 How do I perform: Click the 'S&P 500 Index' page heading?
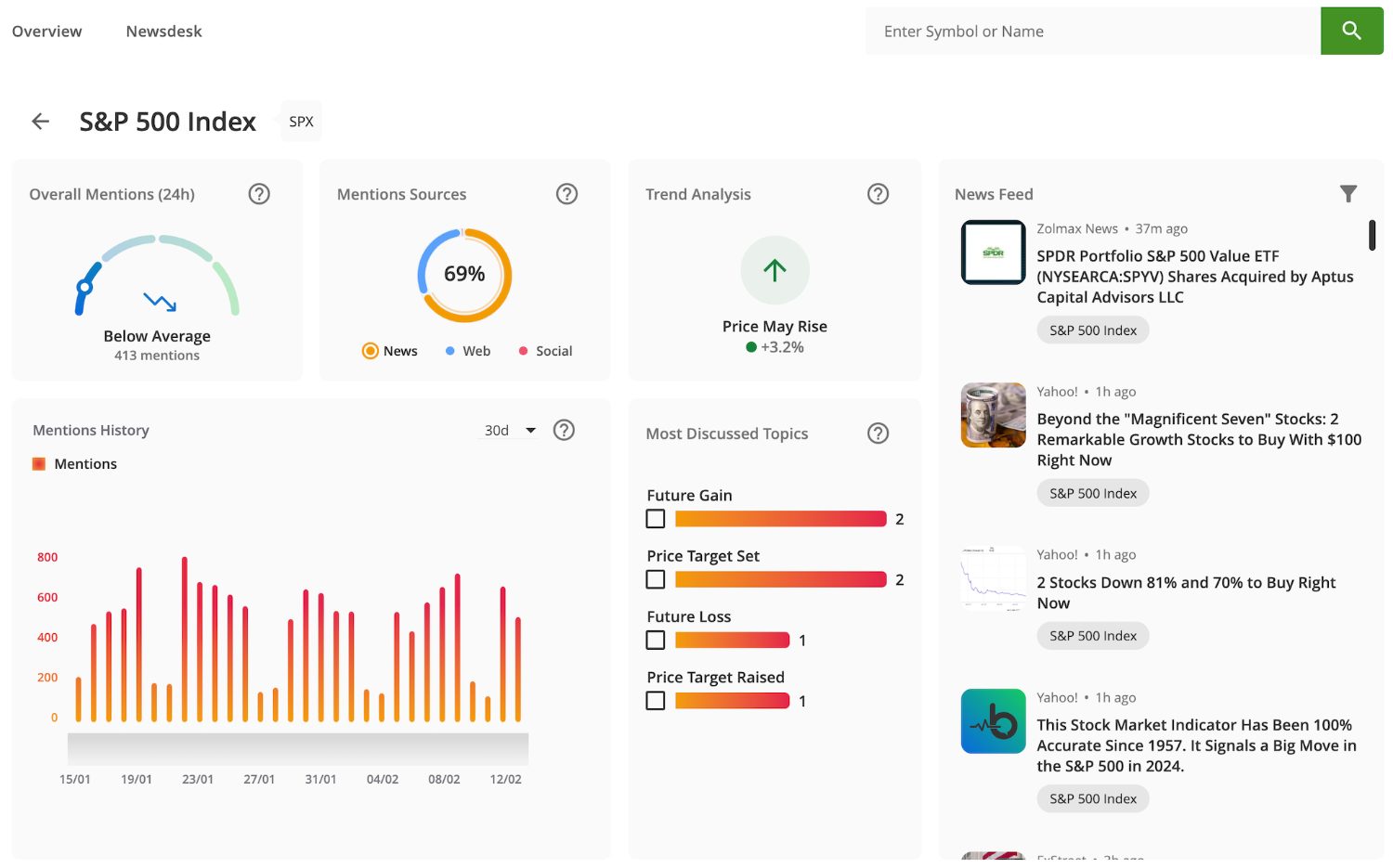pyautogui.click(x=167, y=122)
